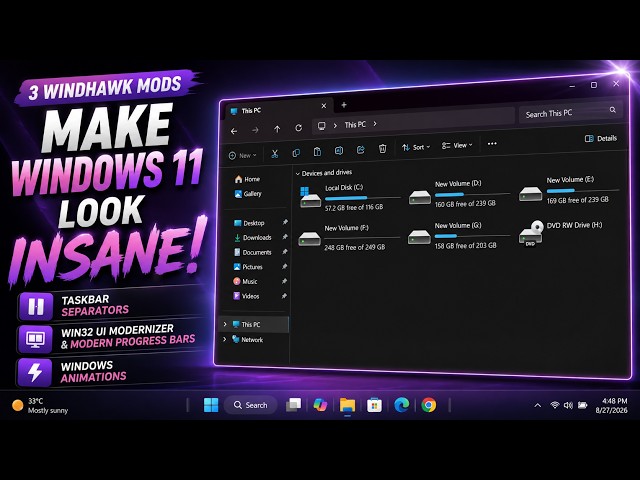Open Downloads folder in sidebar

[253, 238]
